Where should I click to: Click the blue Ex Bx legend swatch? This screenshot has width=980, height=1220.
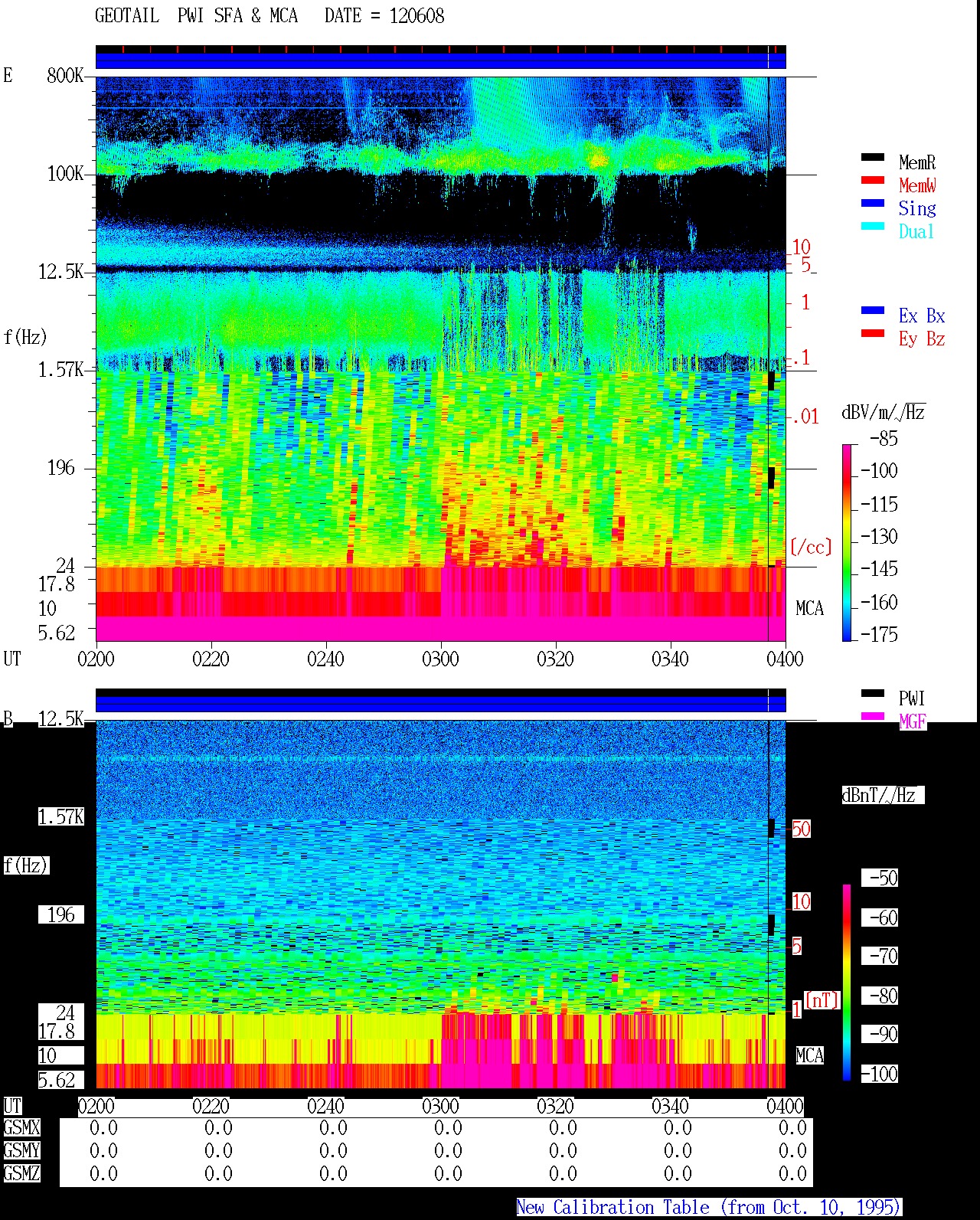click(872, 311)
